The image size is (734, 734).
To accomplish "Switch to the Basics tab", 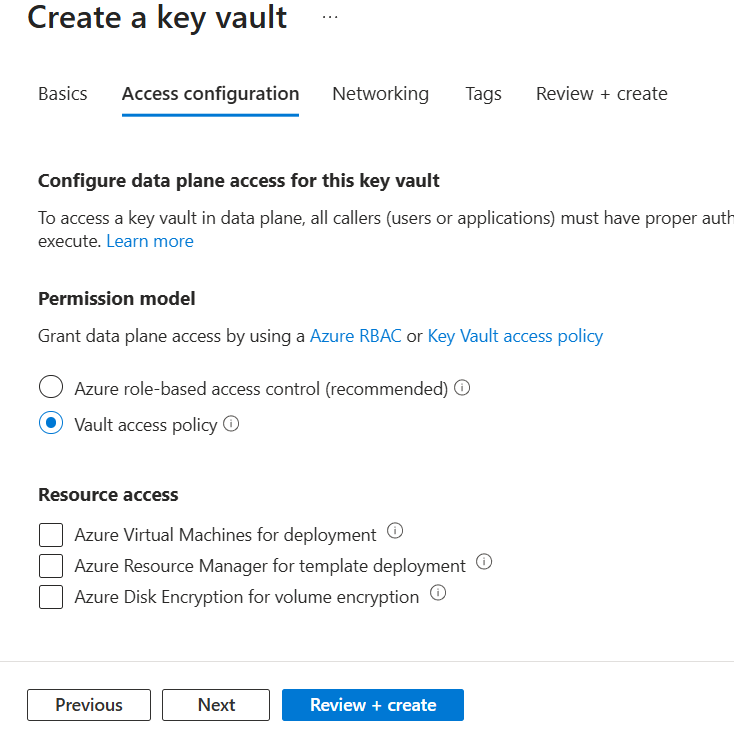I will [63, 94].
